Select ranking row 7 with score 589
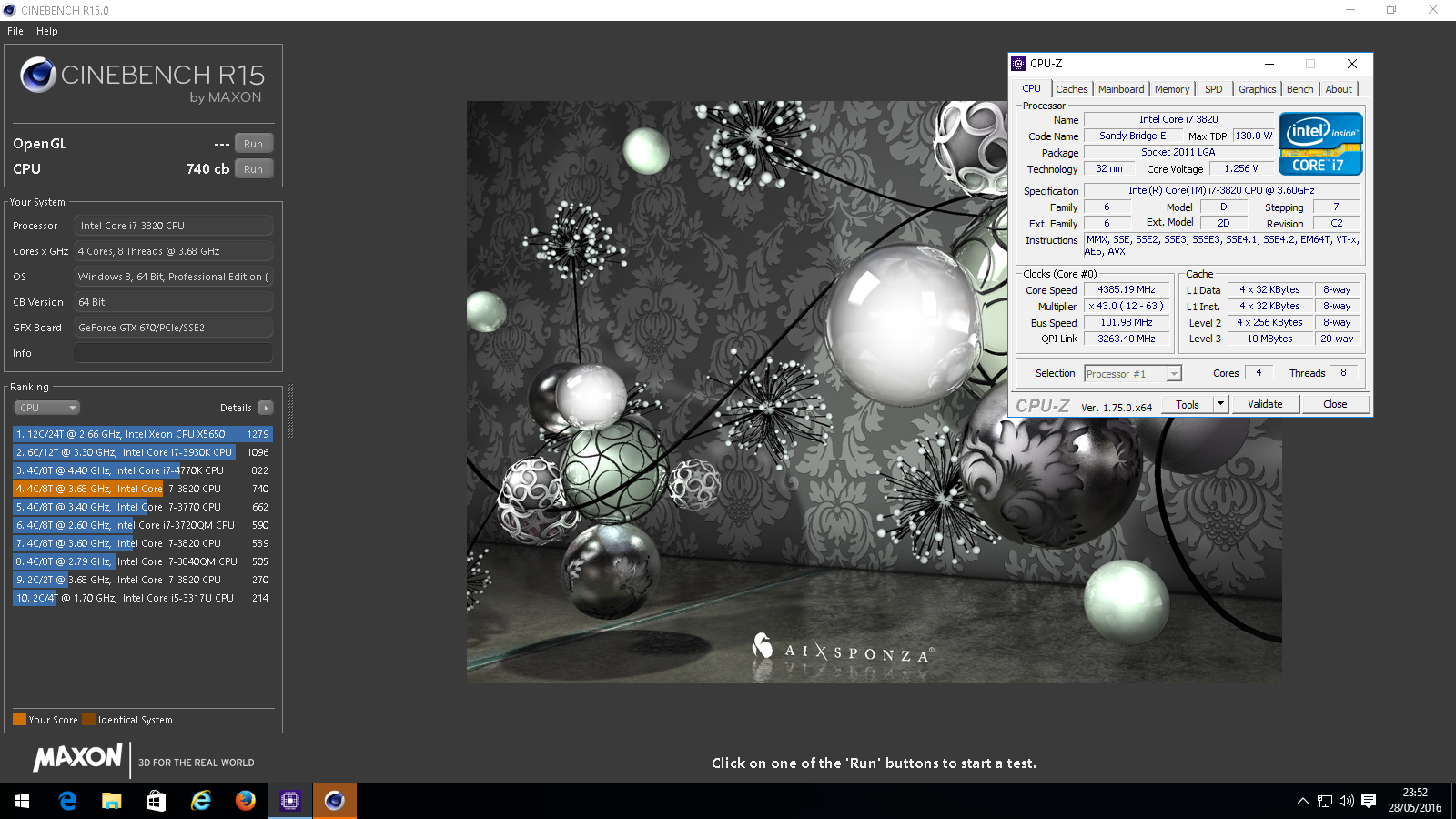This screenshot has height=819, width=1456. (x=143, y=543)
